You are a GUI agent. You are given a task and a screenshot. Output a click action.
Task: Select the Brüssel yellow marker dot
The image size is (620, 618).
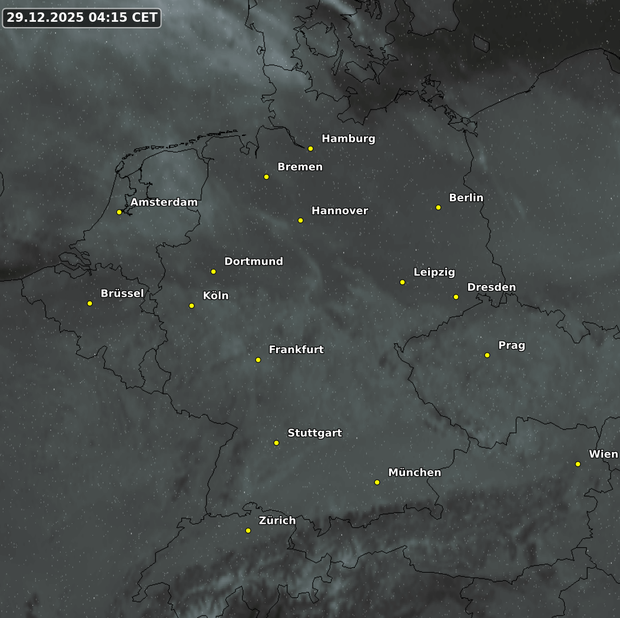[x=90, y=303]
